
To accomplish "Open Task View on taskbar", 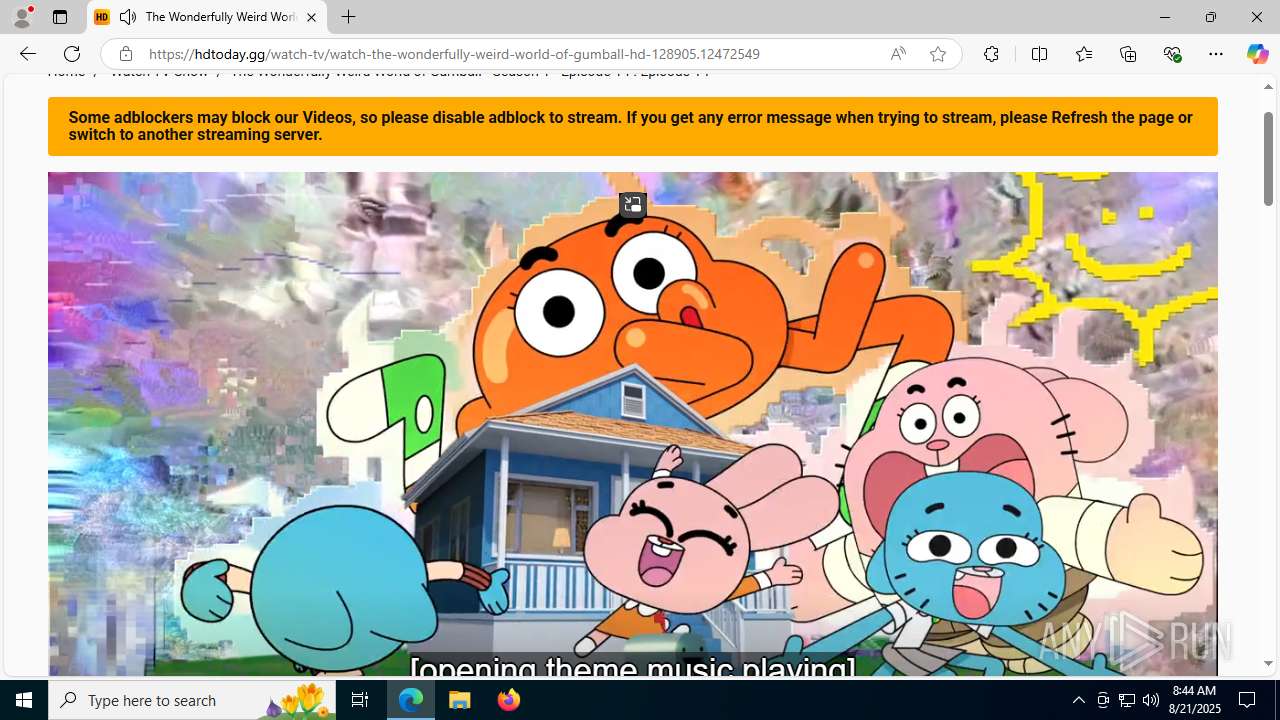I will 360,700.
